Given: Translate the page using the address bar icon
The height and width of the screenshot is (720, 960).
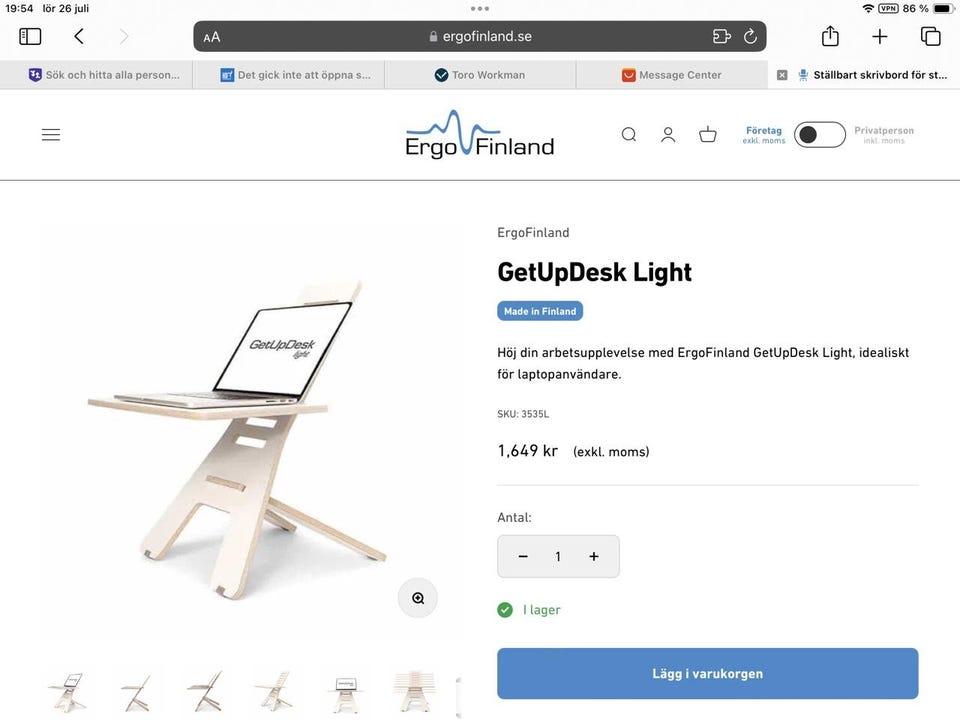Looking at the screenshot, I should coord(720,35).
